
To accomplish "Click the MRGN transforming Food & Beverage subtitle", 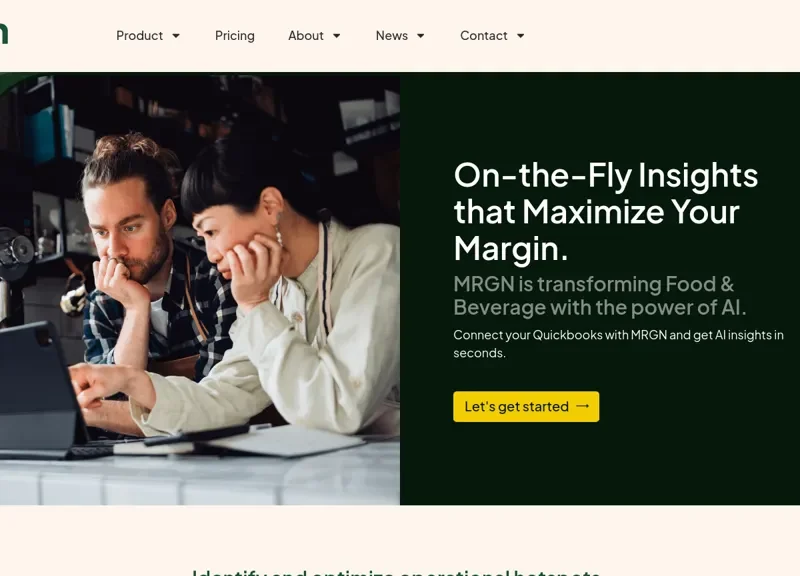I will tap(599, 296).
